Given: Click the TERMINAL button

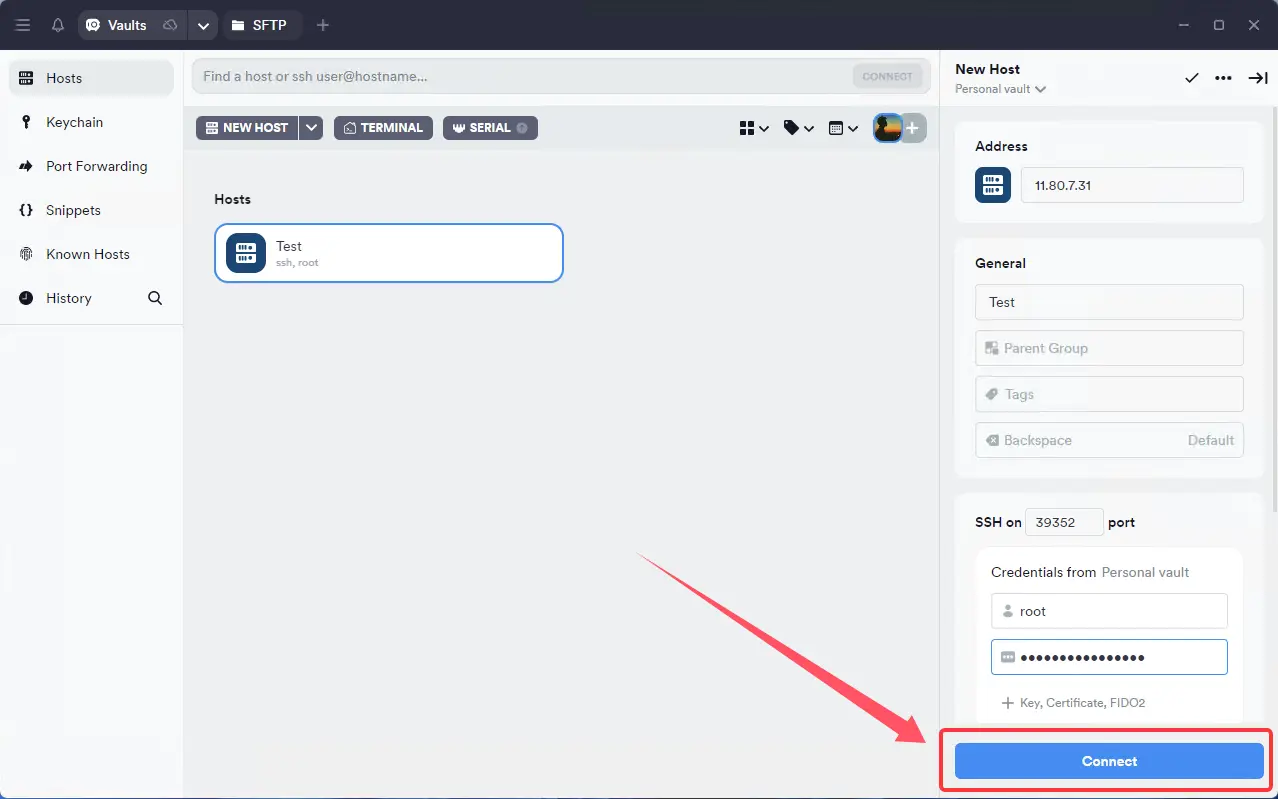Looking at the screenshot, I should 383,128.
